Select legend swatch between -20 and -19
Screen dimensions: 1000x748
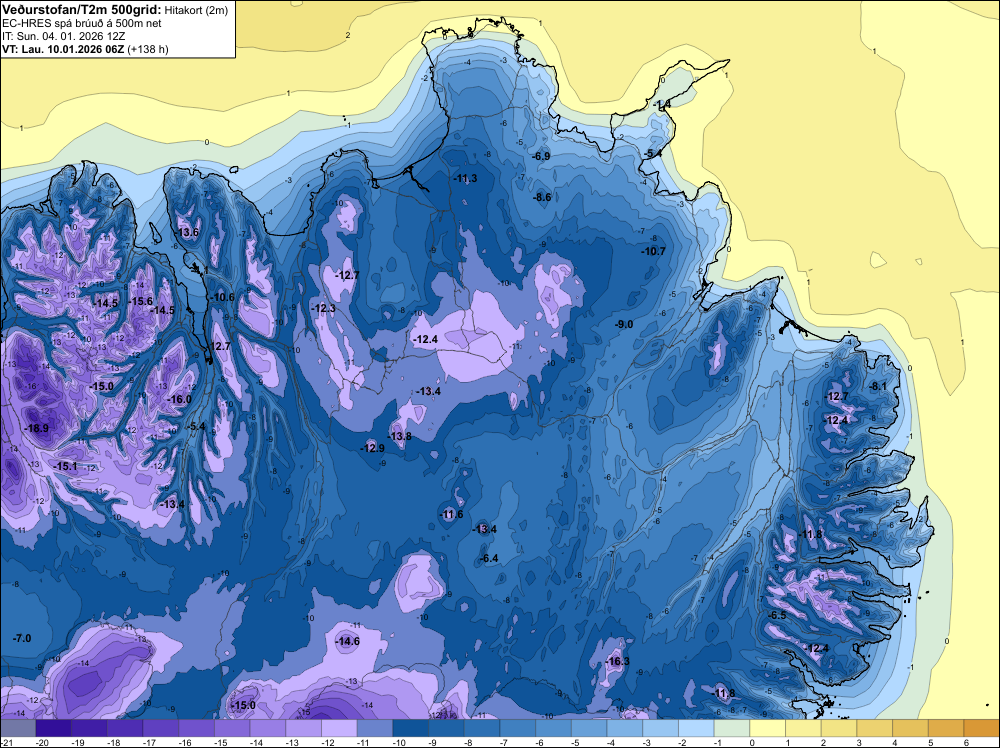pyautogui.click(x=54, y=728)
